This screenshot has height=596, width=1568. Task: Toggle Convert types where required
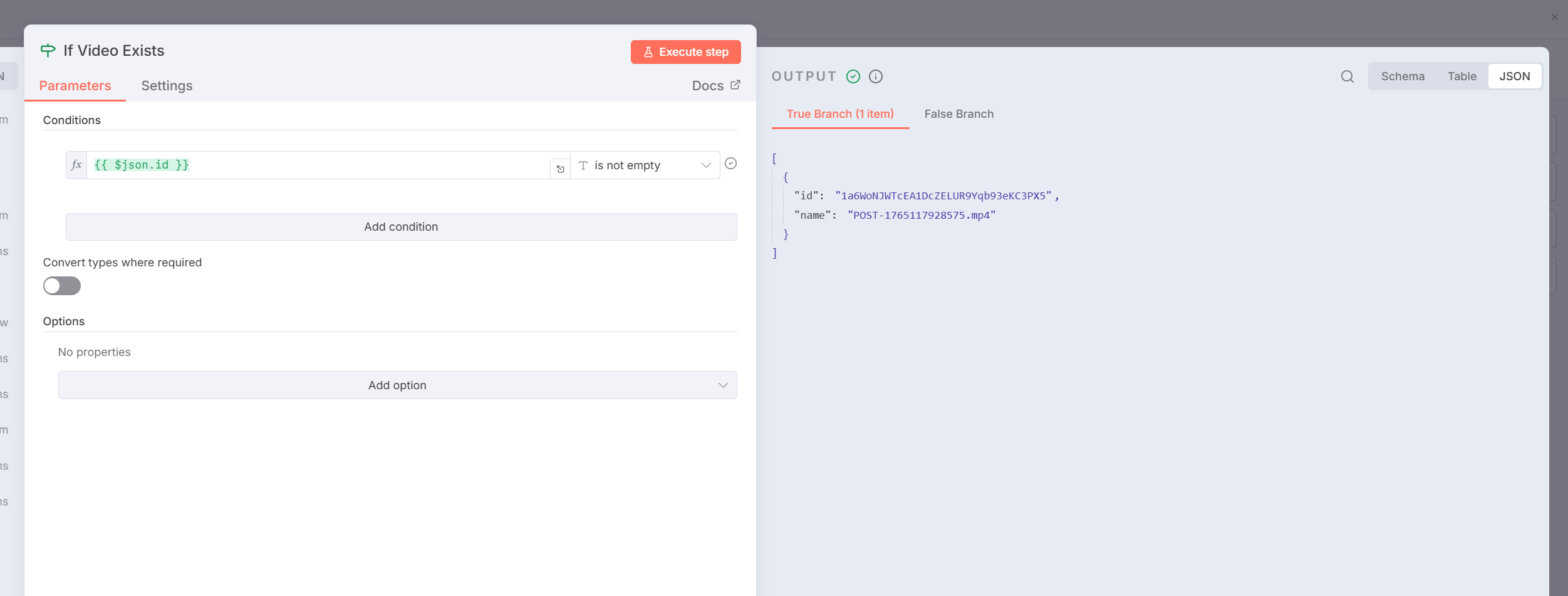(x=62, y=286)
